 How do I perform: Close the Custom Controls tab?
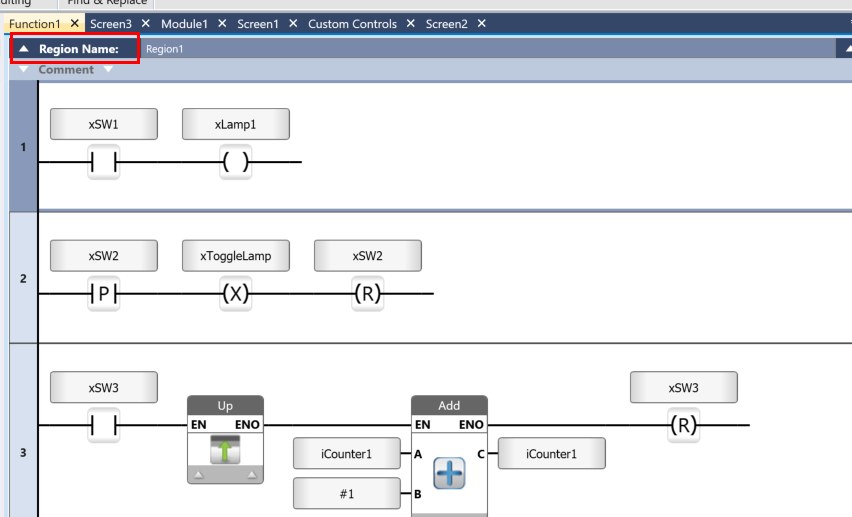coord(411,23)
